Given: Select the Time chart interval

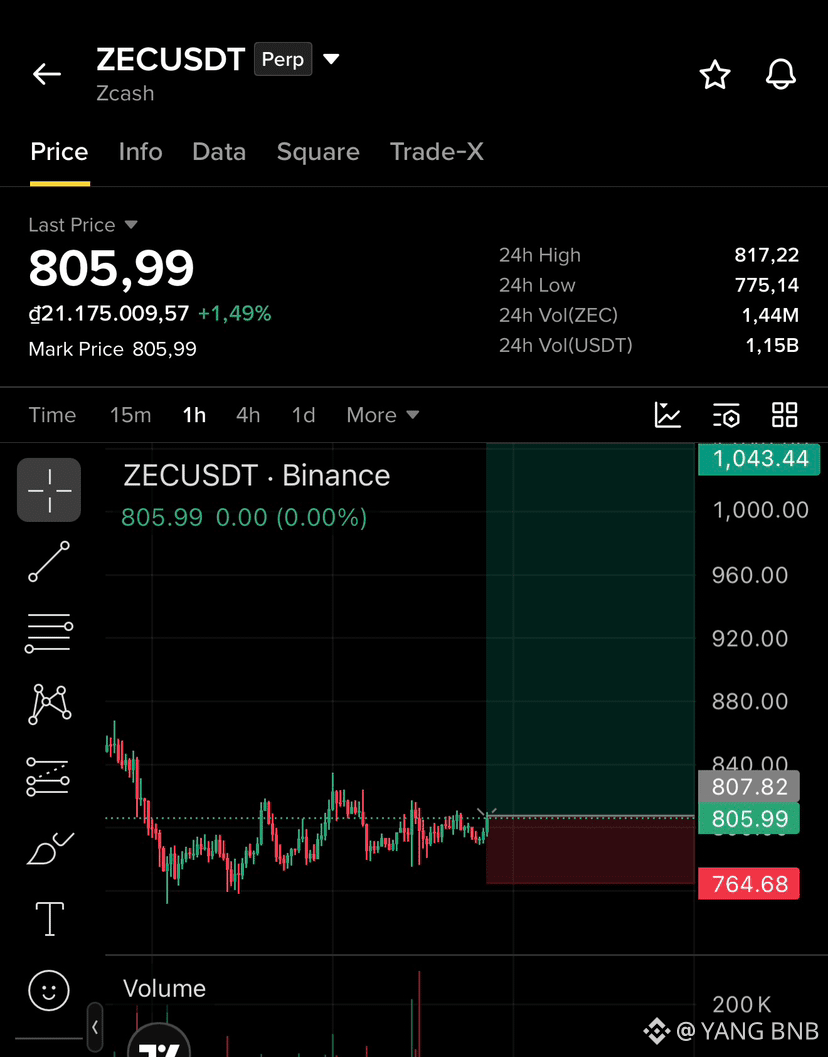Looking at the screenshot, I should pos(52,415).
